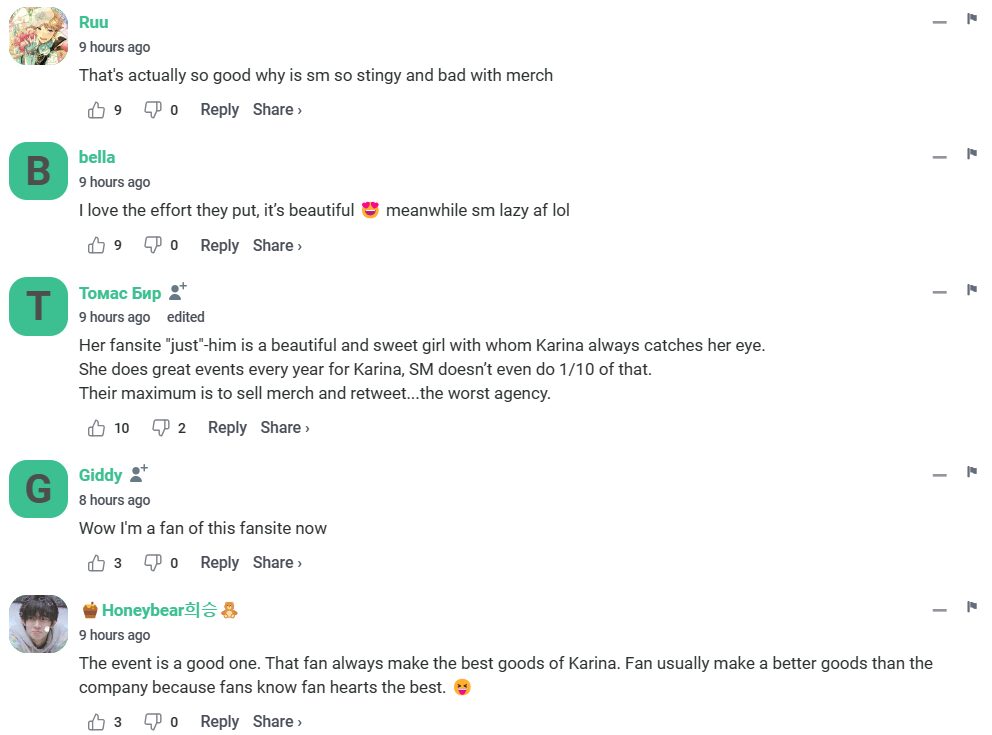Thumbs down Giddy's comment
992x735 pixels.
pyautogui.click(x=153, y=563)
